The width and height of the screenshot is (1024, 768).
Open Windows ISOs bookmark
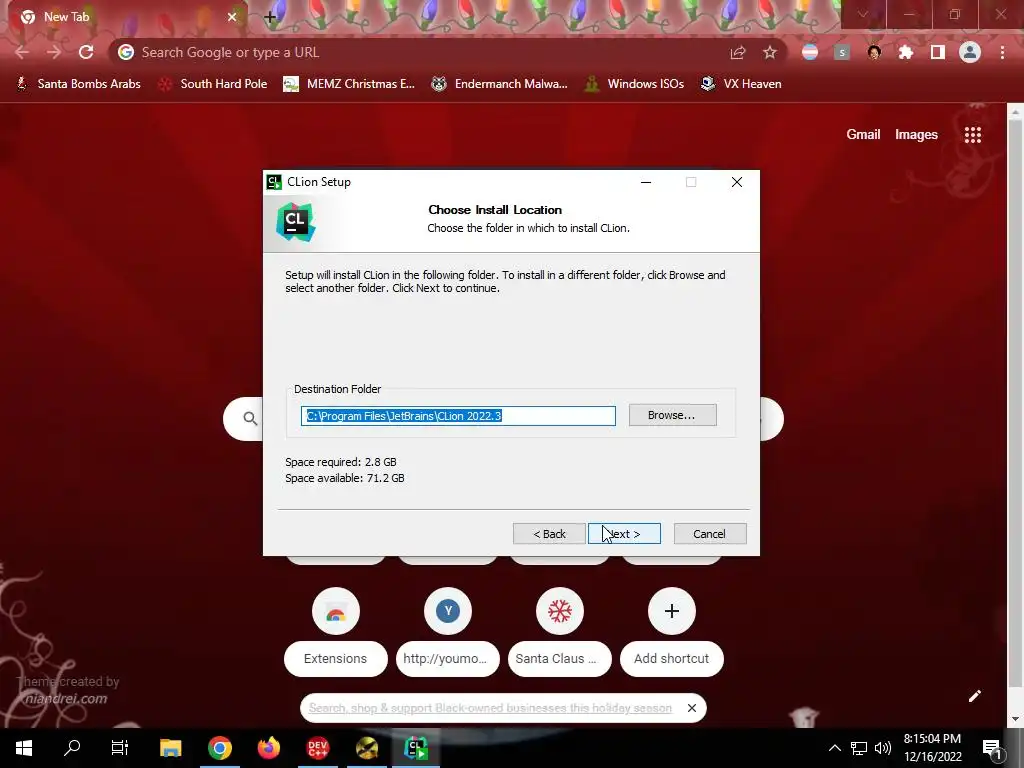click(x=635, y=84)
